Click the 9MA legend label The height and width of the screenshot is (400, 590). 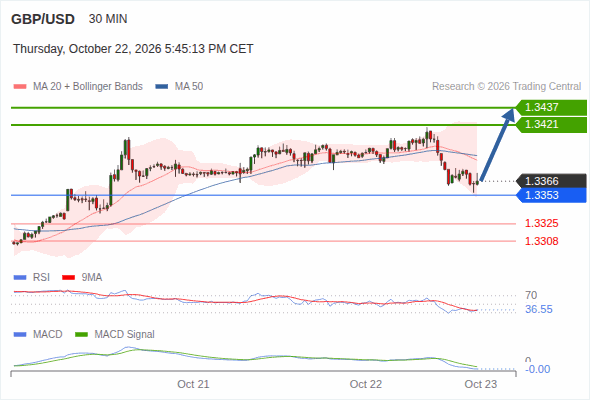click(x=92, y=278)
